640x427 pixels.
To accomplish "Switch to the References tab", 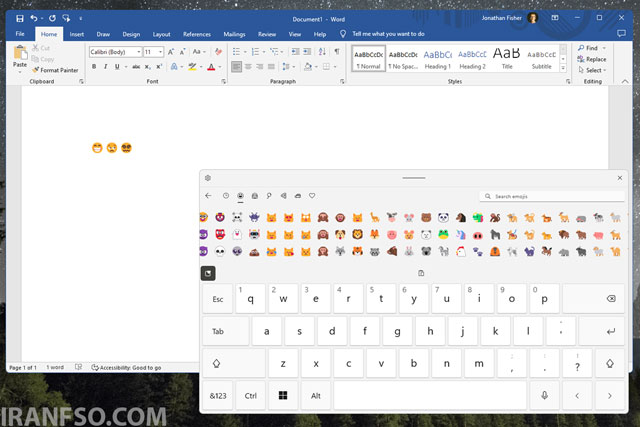I will tap(197, 34).
